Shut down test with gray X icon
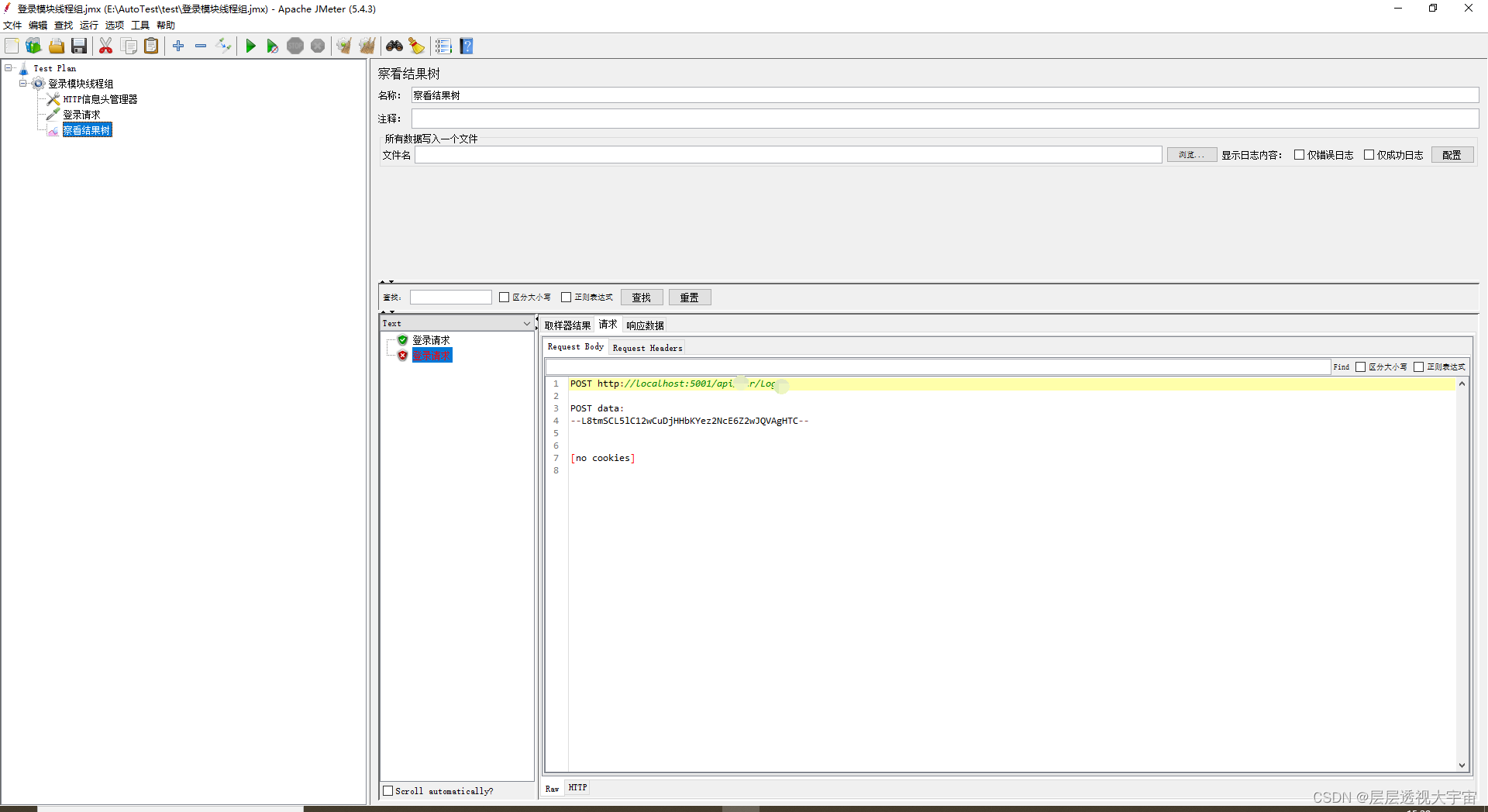 318,46
